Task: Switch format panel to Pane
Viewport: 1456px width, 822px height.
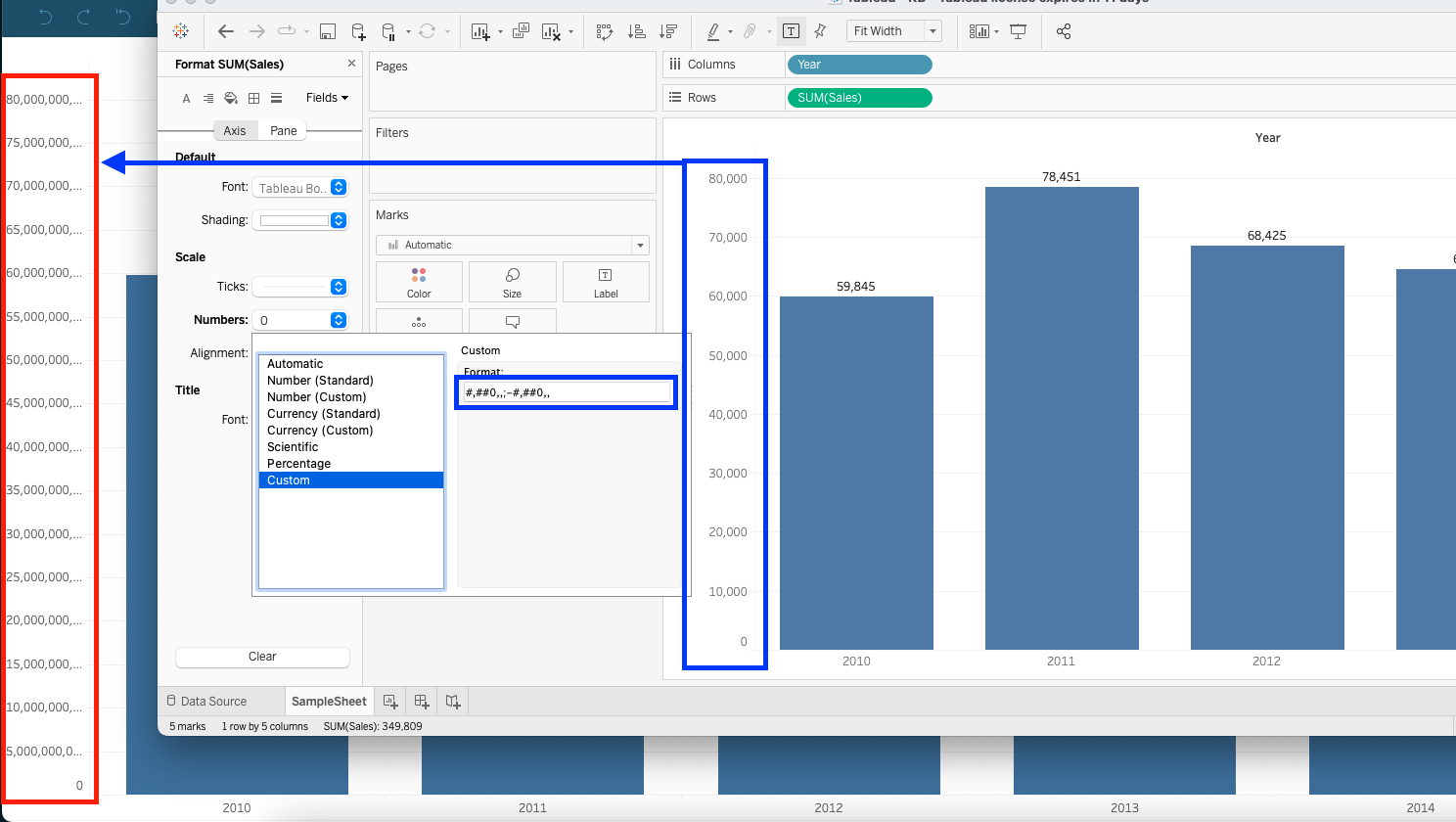Action: coord(283,131)
